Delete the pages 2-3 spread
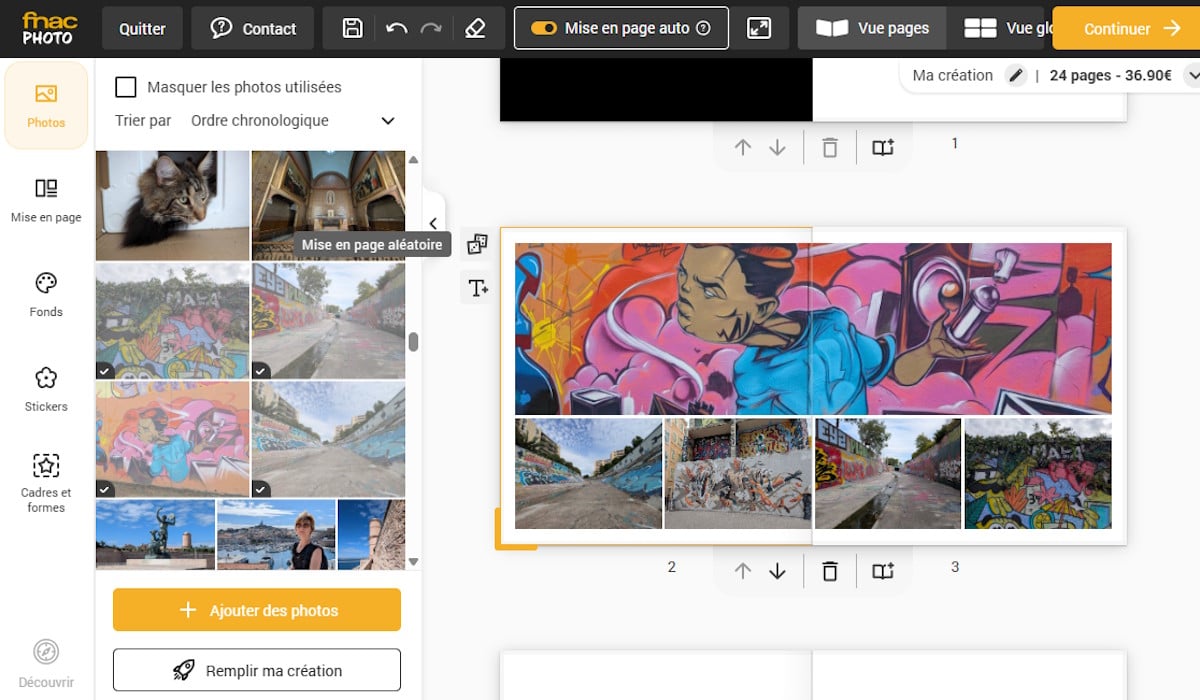The width and height of the screenshot is (1200, 700). click(829, 571)
